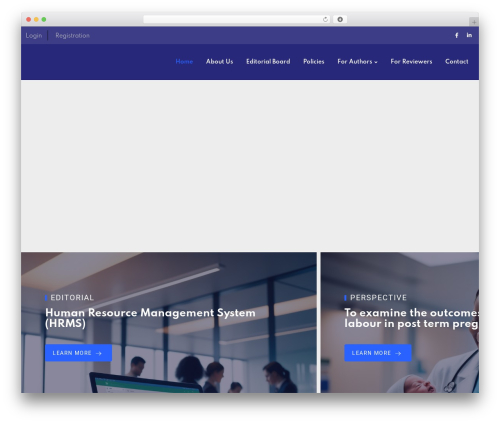The height and width of the screenshot is (423, 500).
Task: Go to the Contact page
Action: coord(456,62)
